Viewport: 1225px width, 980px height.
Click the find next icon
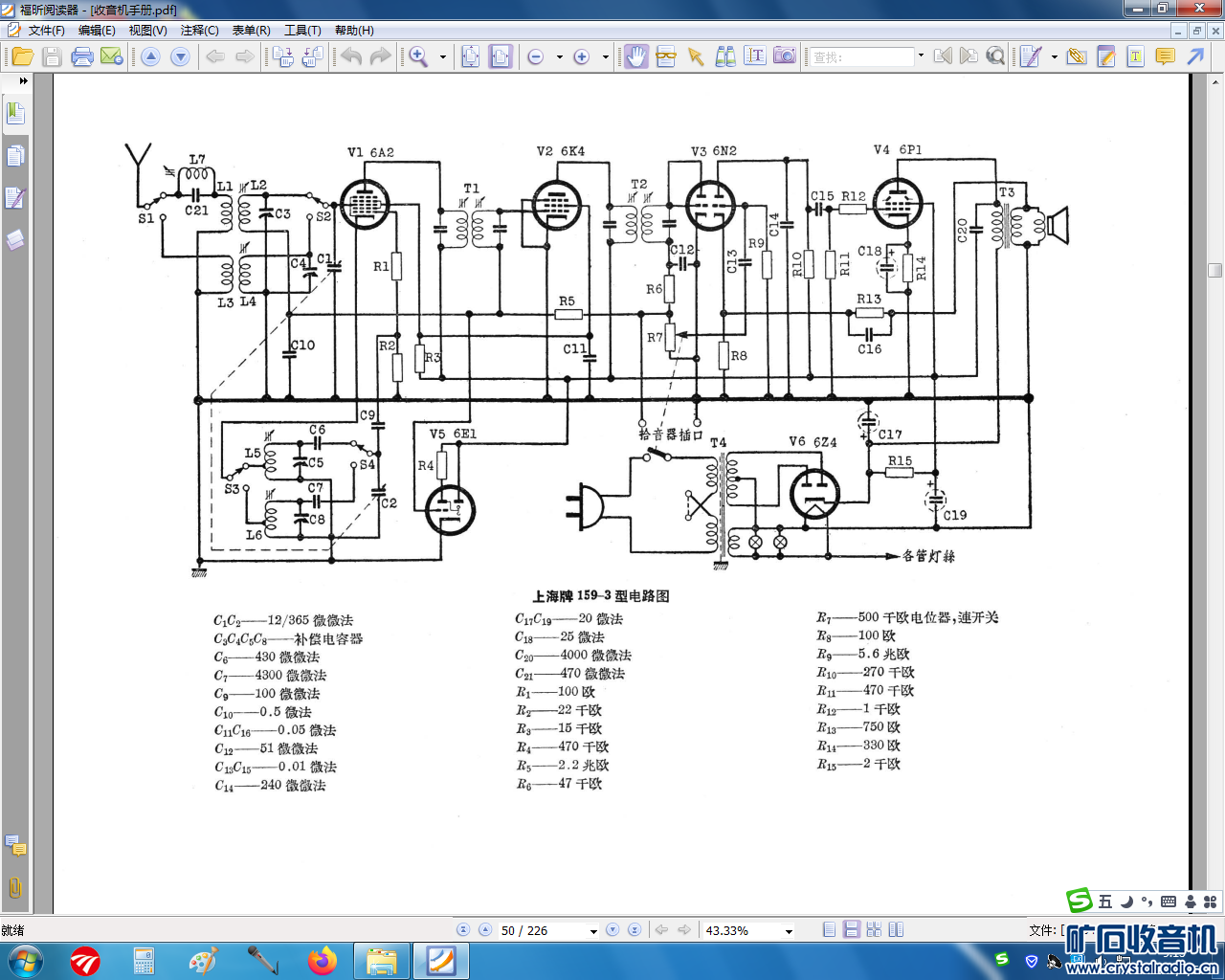point(969,56)
